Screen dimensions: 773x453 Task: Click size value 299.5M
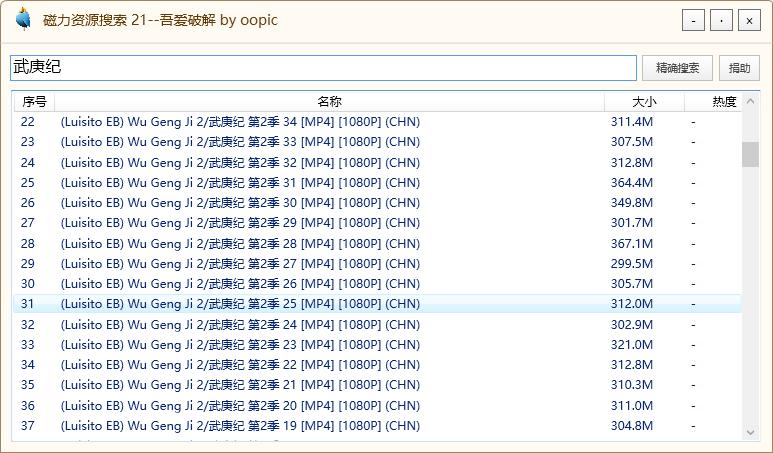click(632, 264)
